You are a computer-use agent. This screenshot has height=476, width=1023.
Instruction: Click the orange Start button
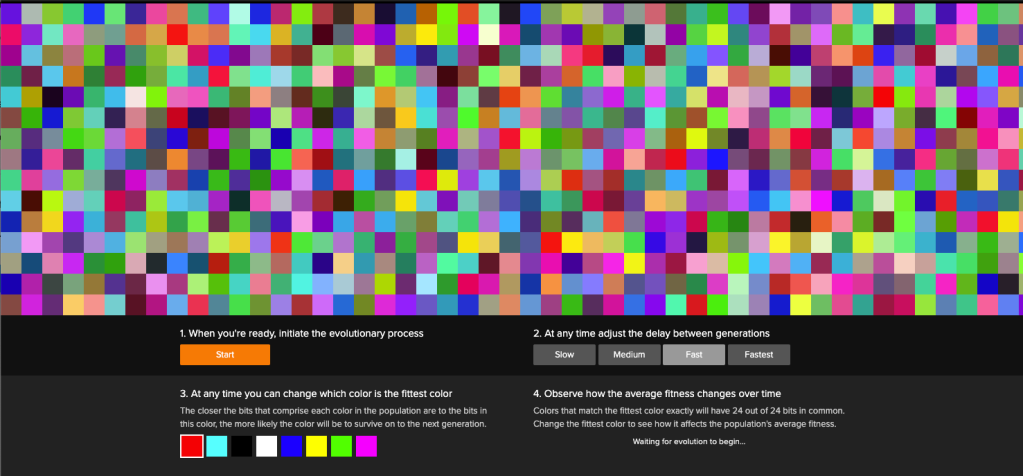(225, 355)
